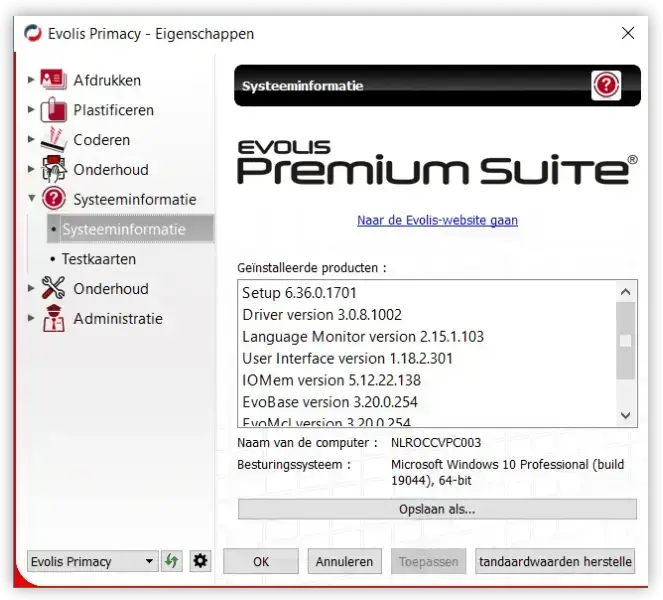663x600 pixels.
Task: Click the wrench and screwdriver Onderhoud icon
Action: point(53,288)
